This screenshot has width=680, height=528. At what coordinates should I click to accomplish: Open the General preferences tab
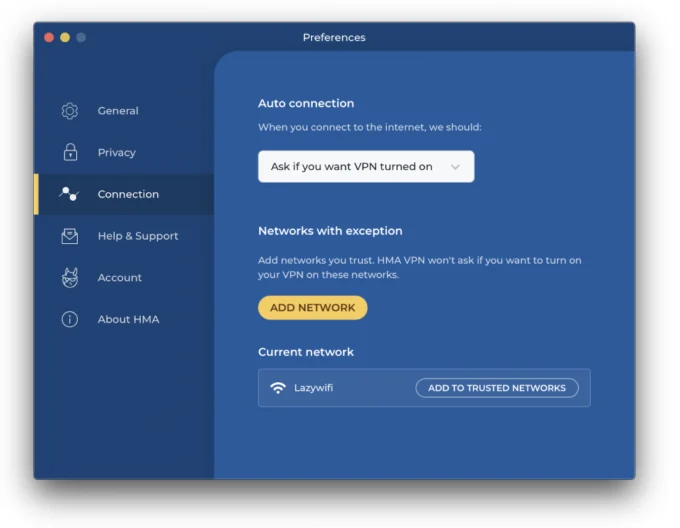(x=124, y=111)
